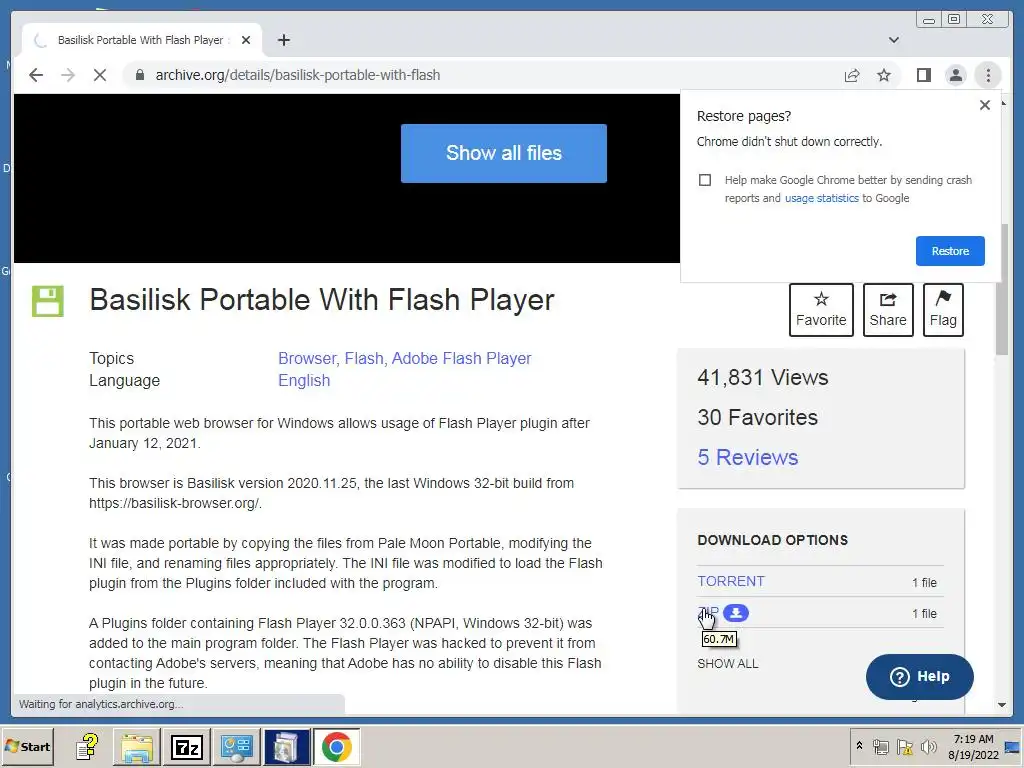Click Show all files button
Screen dimensions: 1024x768
click(504, 153)
